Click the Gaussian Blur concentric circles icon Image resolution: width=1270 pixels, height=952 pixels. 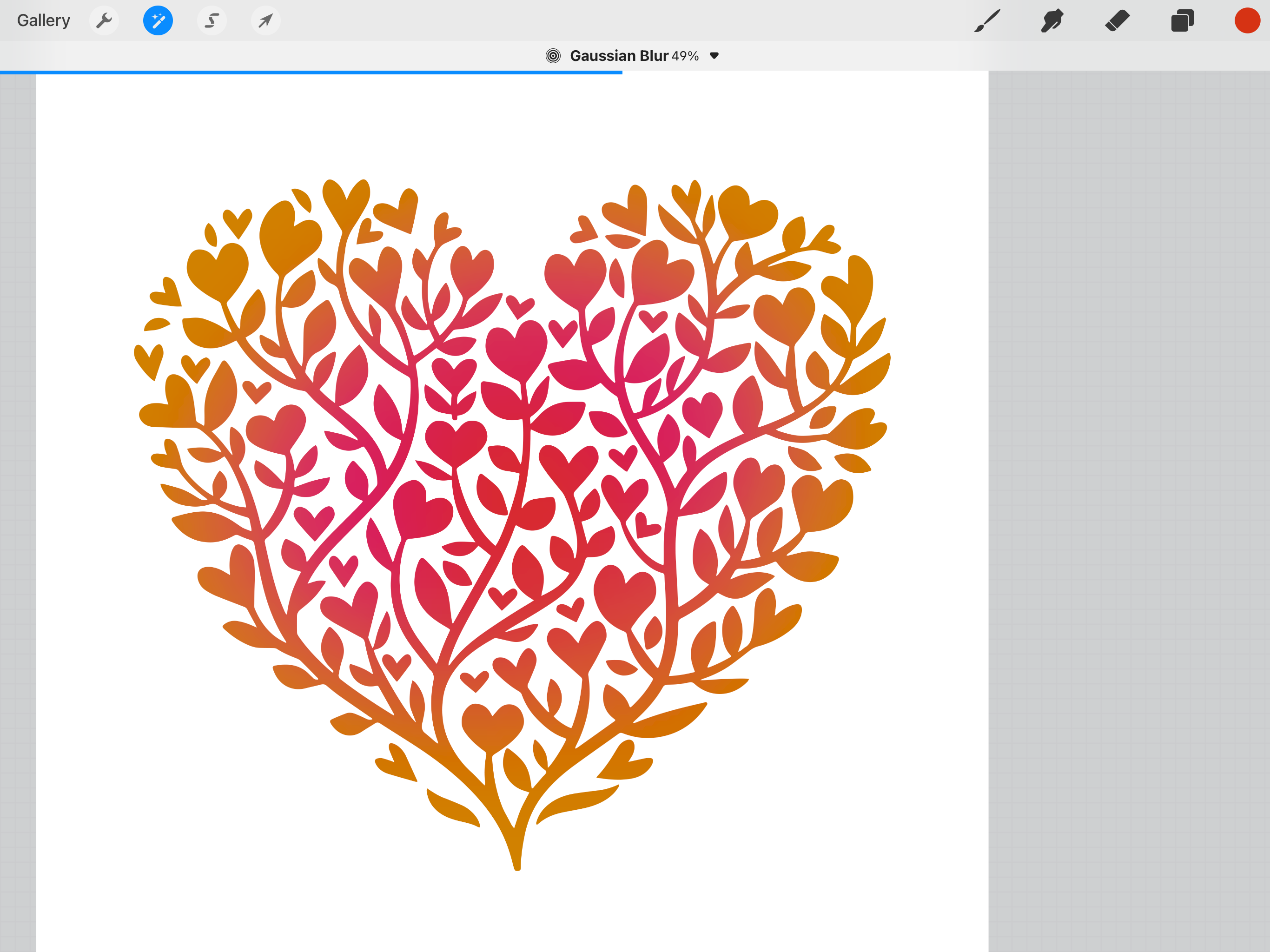coord(553,56)
